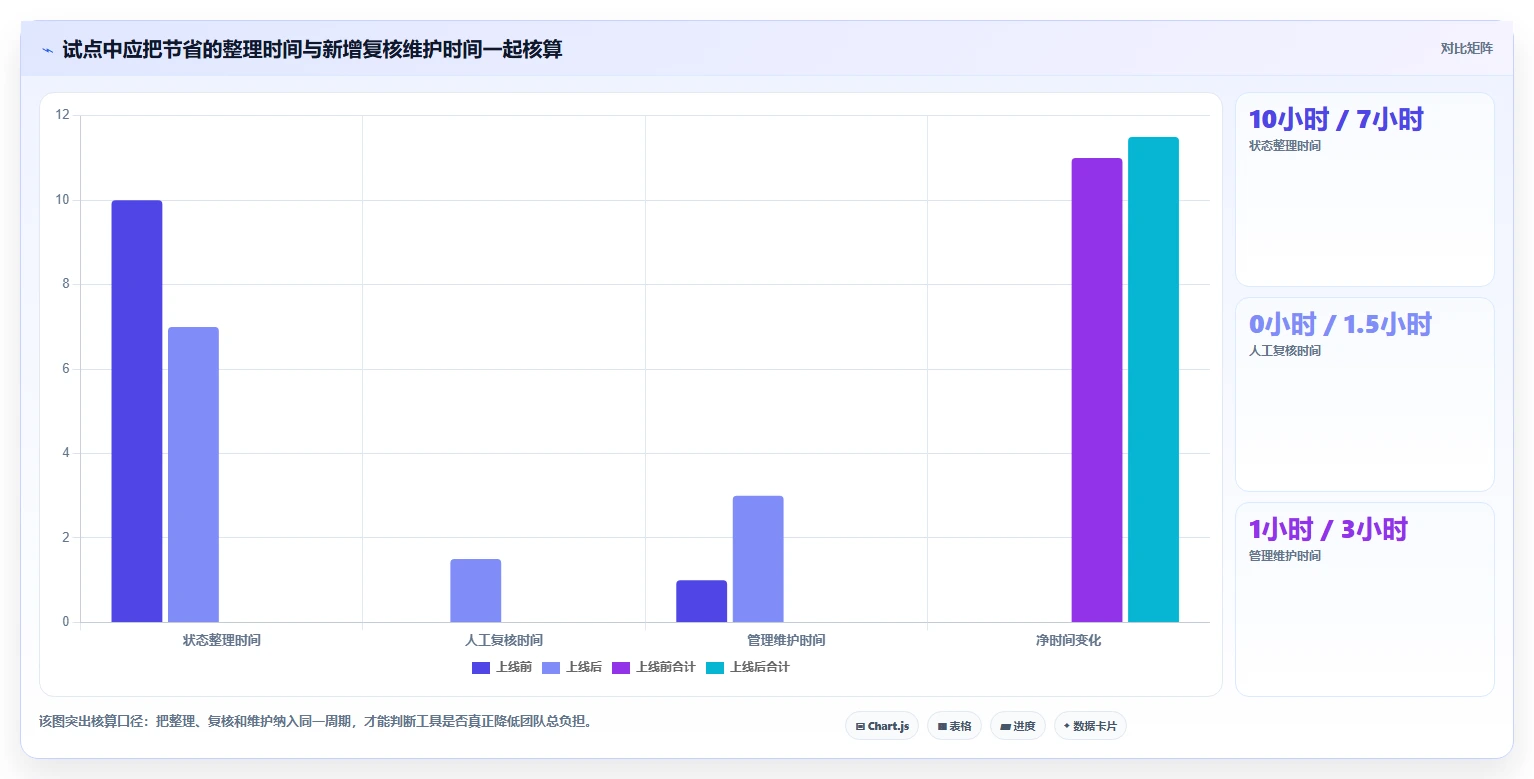Click the teal 上线后合计 bar
The image size is (1534, 779).
point(1153,379)
